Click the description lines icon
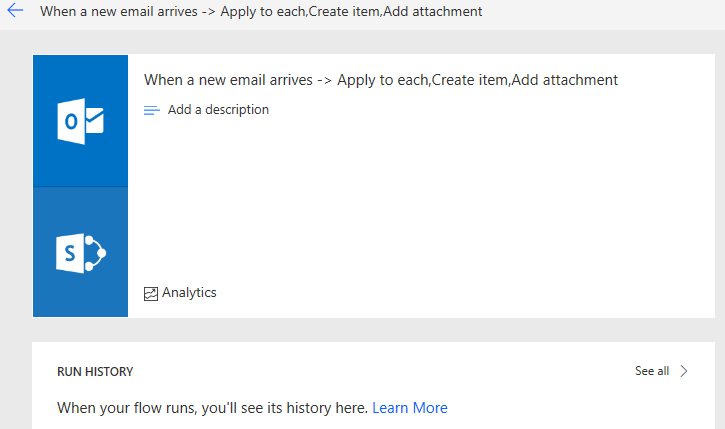 (152, 110)
